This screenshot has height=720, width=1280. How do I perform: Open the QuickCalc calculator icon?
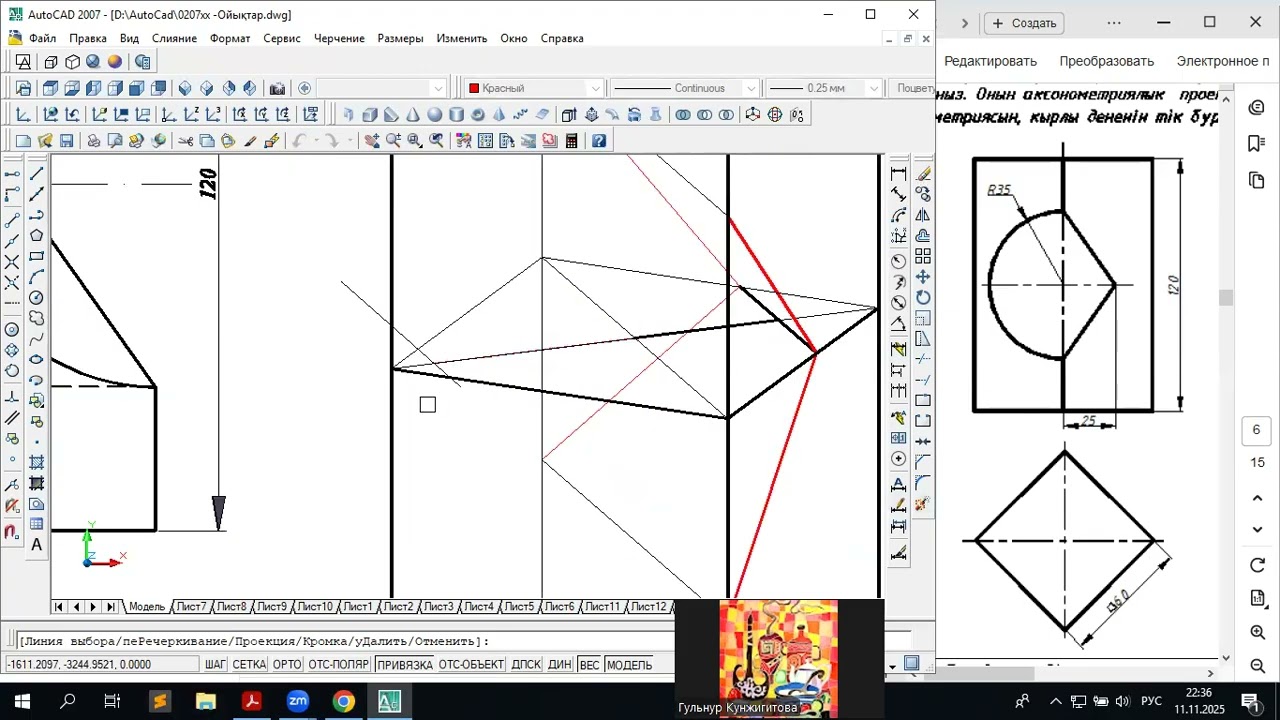pyautogui.click(x=571, y=141)
